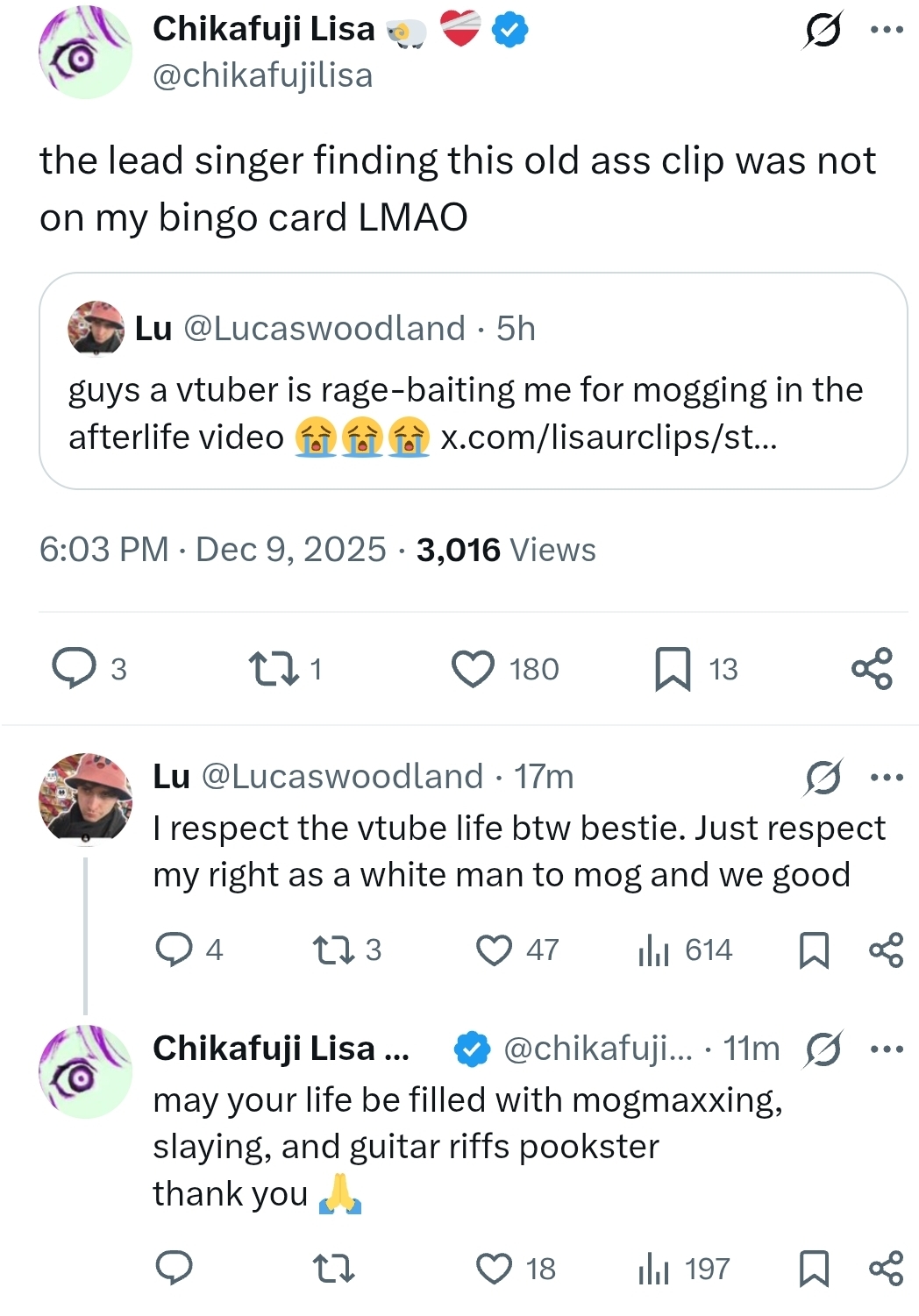
Task: Share Chikafuji Lisa's reply tweet
Action: [886, 1269]
